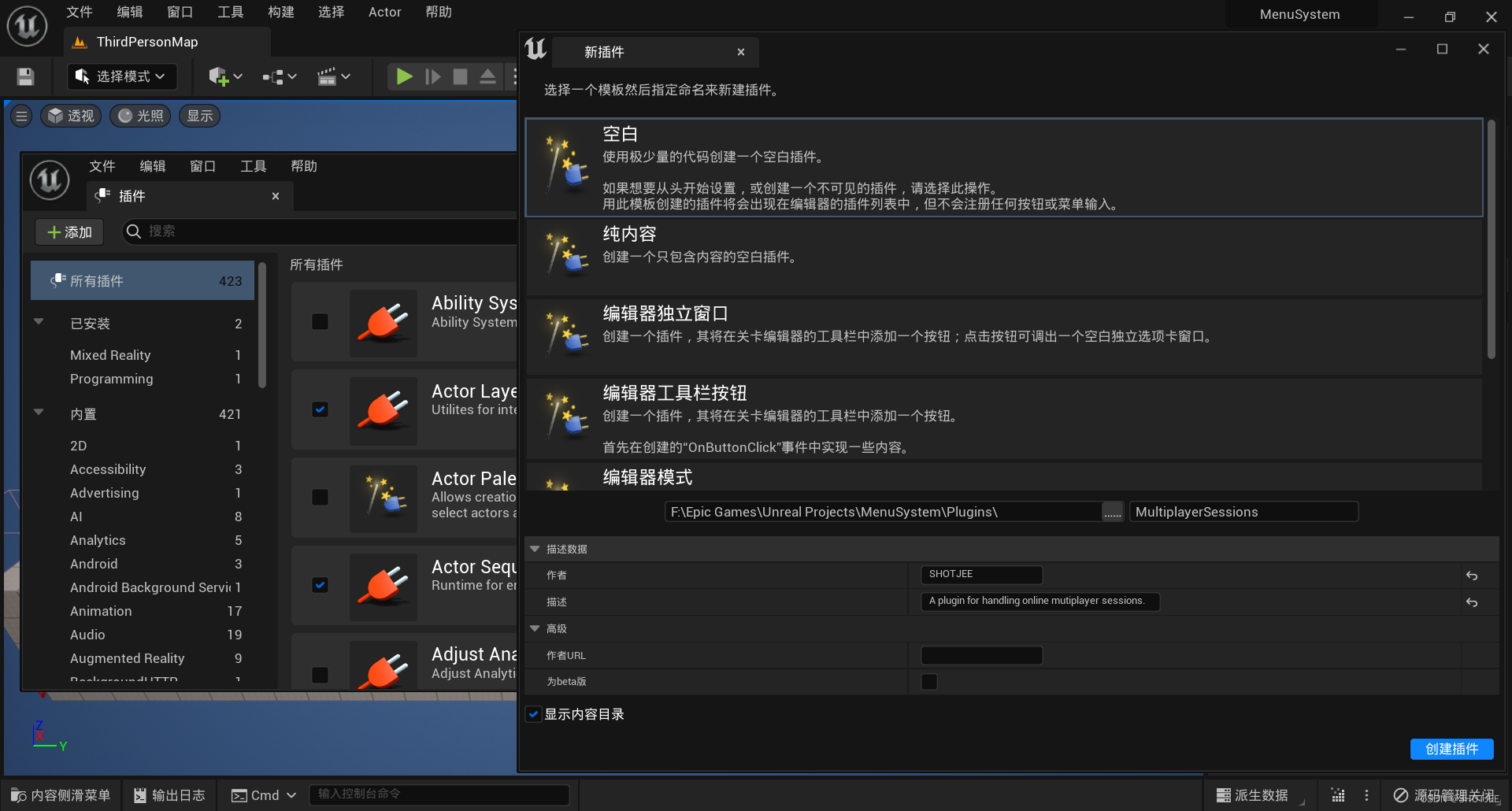Open the 帮助 menu
Viewport: 1512px width, 811px height.
439,12
